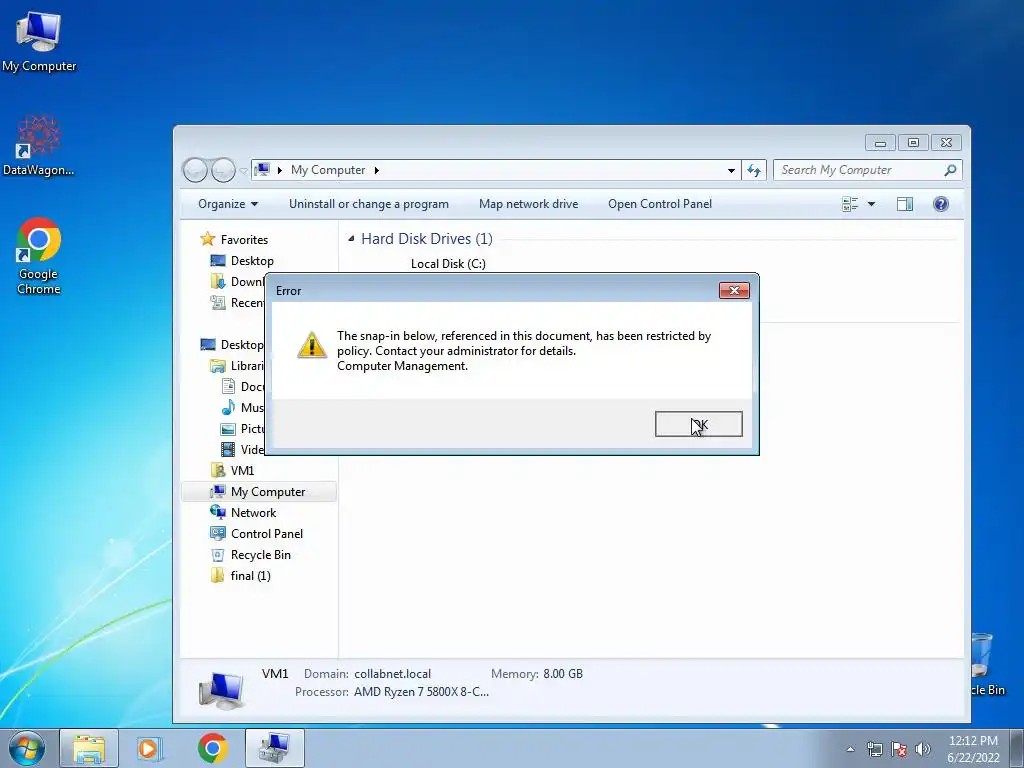Open the DataWagon desktop shortcut
The image size is (1024, 768).
pyautogui.click(x=39, y=146)
